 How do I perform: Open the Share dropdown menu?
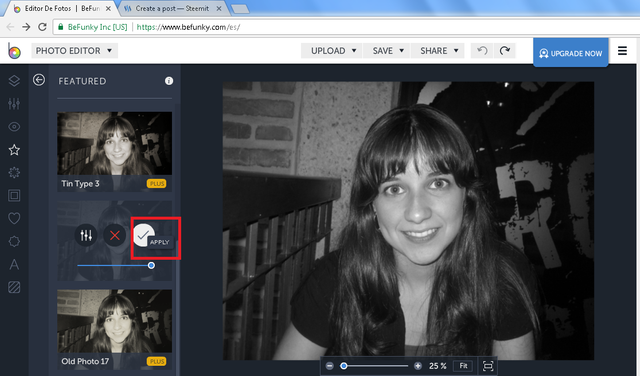click(438, 51)
